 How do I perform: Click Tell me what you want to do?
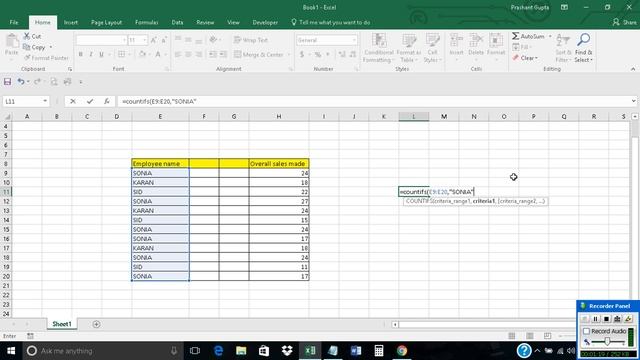(331, 22)
